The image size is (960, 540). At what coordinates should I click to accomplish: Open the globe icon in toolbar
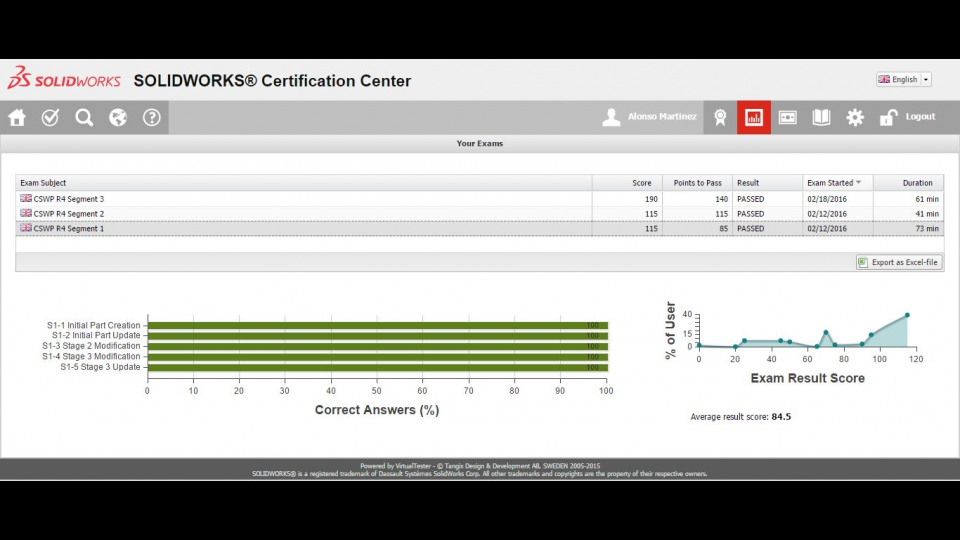(118, 117)
